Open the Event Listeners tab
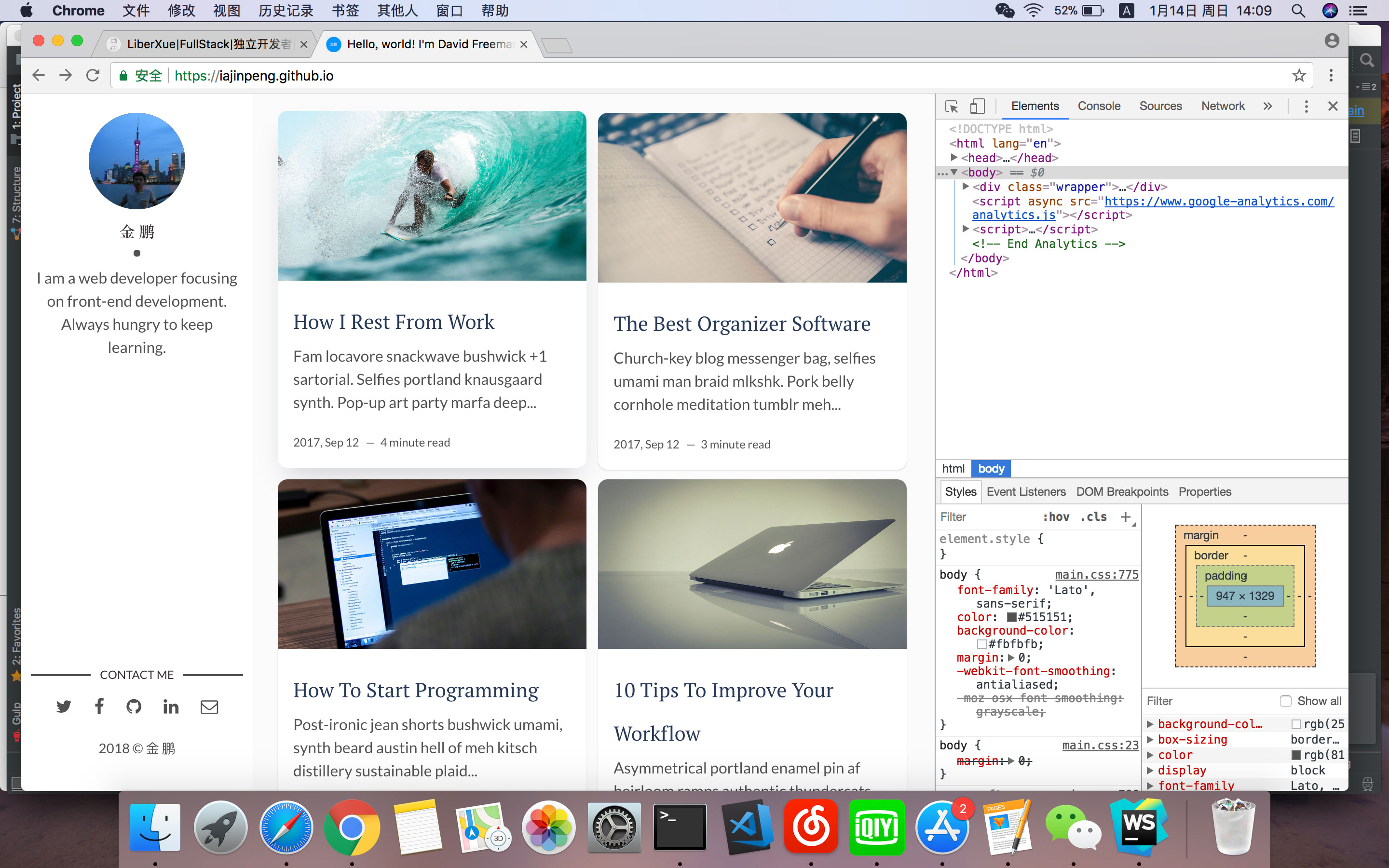 pyautogui.click(x=1026, y=492)
